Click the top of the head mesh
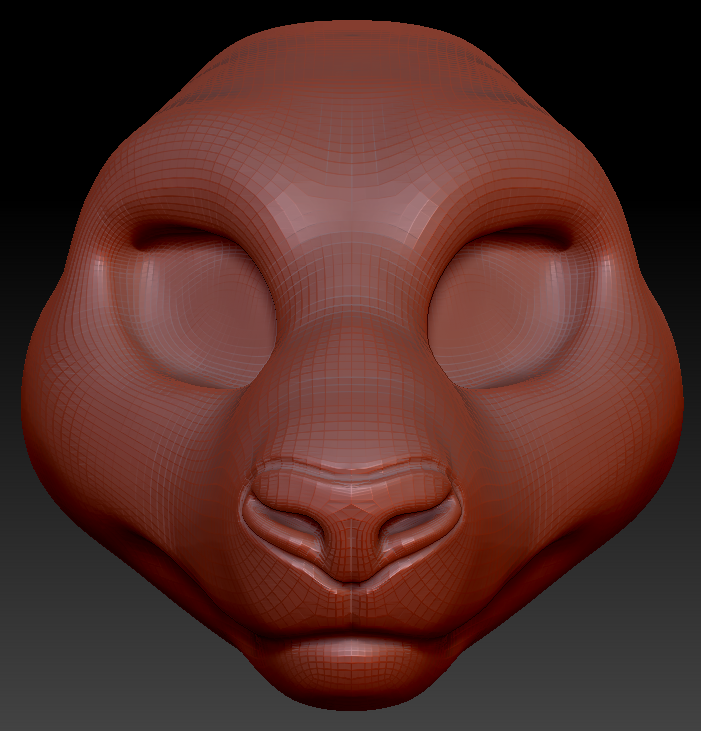This screenshot has width=701, height=731. (352, 50)
